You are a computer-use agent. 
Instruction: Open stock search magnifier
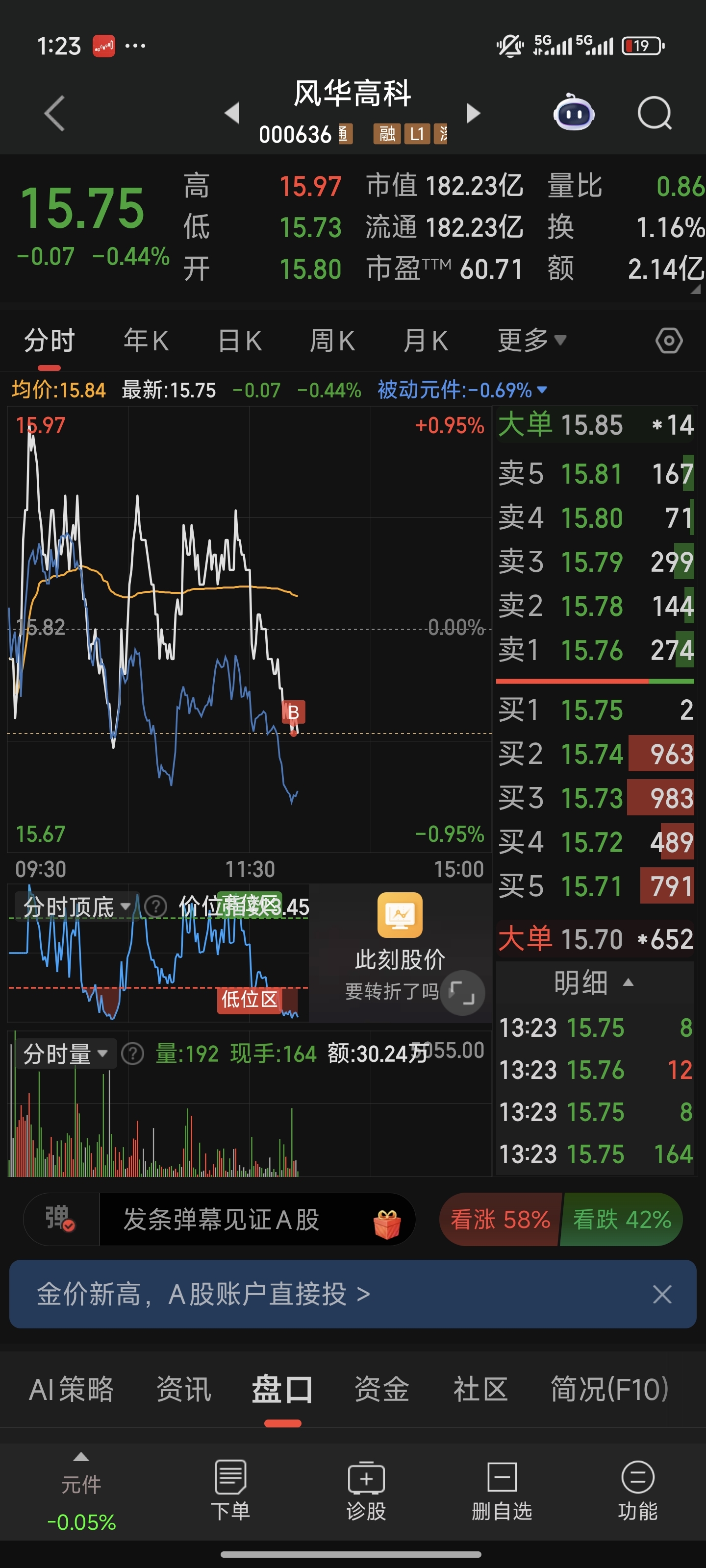point(654,113)
